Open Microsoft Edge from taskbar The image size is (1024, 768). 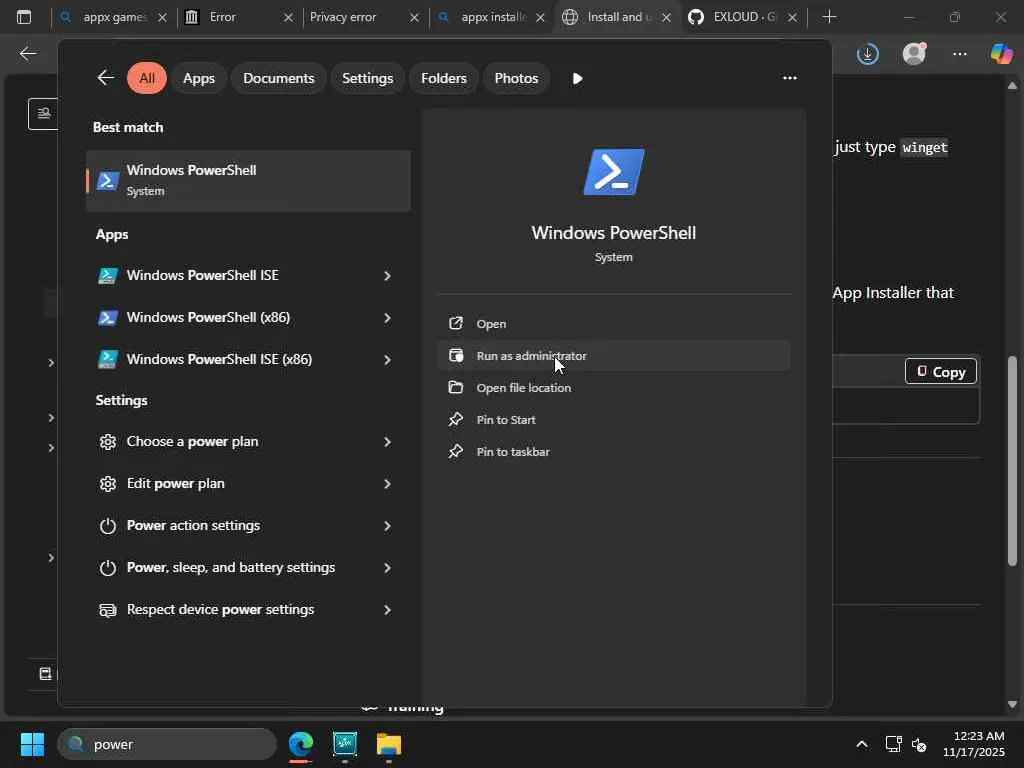(301, 744)
